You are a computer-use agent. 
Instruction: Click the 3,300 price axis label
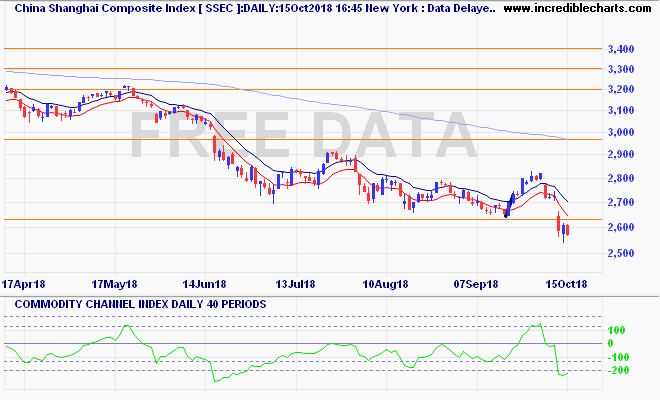[621, 69]
